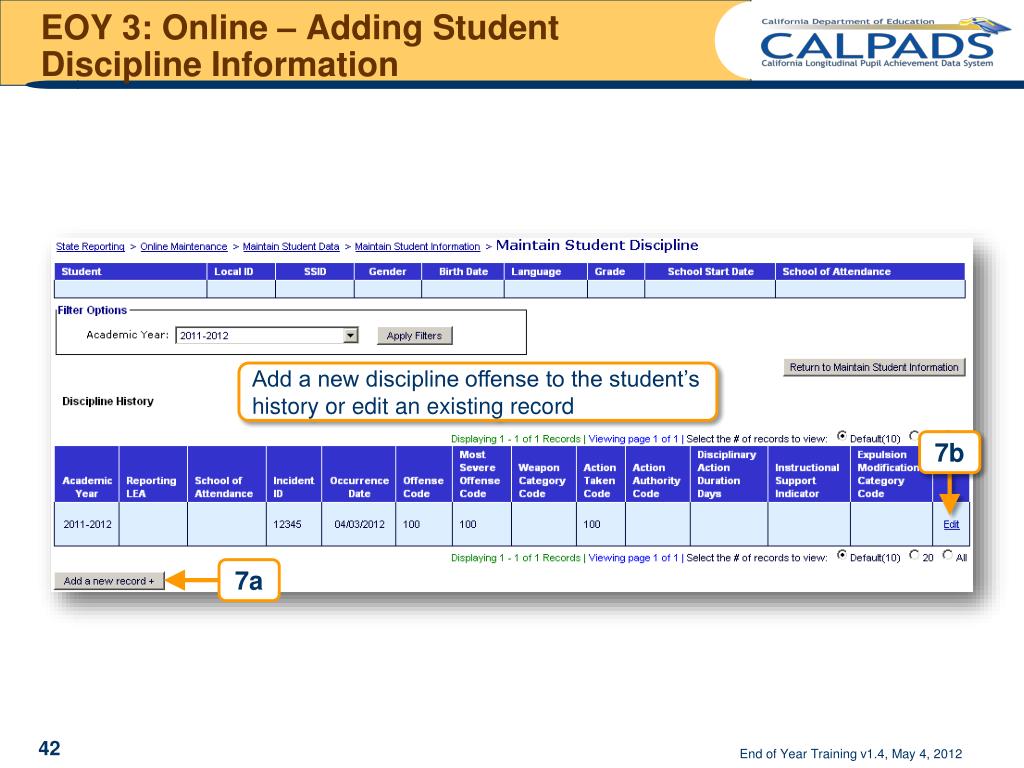Click the occurrence date cell 04/03/2012
Image resolution: width=1024 pixels, height=768 pixels.
point(359,524)
